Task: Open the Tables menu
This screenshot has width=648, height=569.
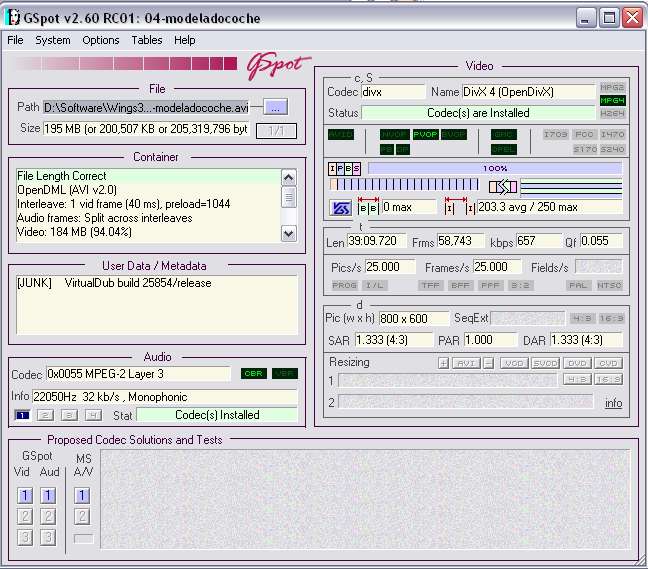Action: 147,40
